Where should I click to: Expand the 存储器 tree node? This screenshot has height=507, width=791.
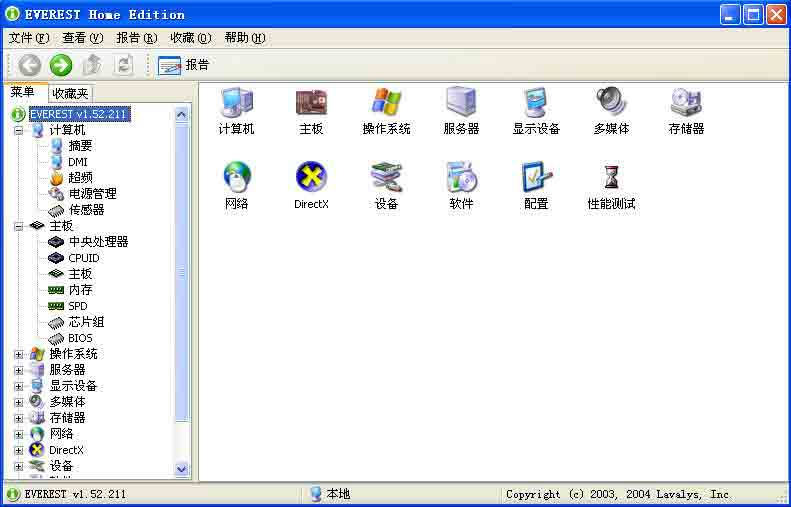click(19, 419)
